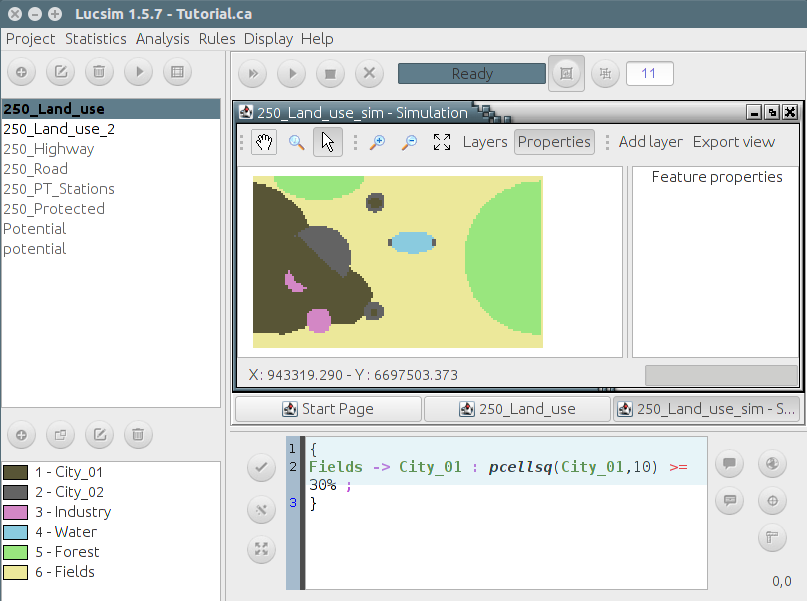The image size is (807, 601).
Task: Select the pointer selection tool
Action: pos(328,142)
